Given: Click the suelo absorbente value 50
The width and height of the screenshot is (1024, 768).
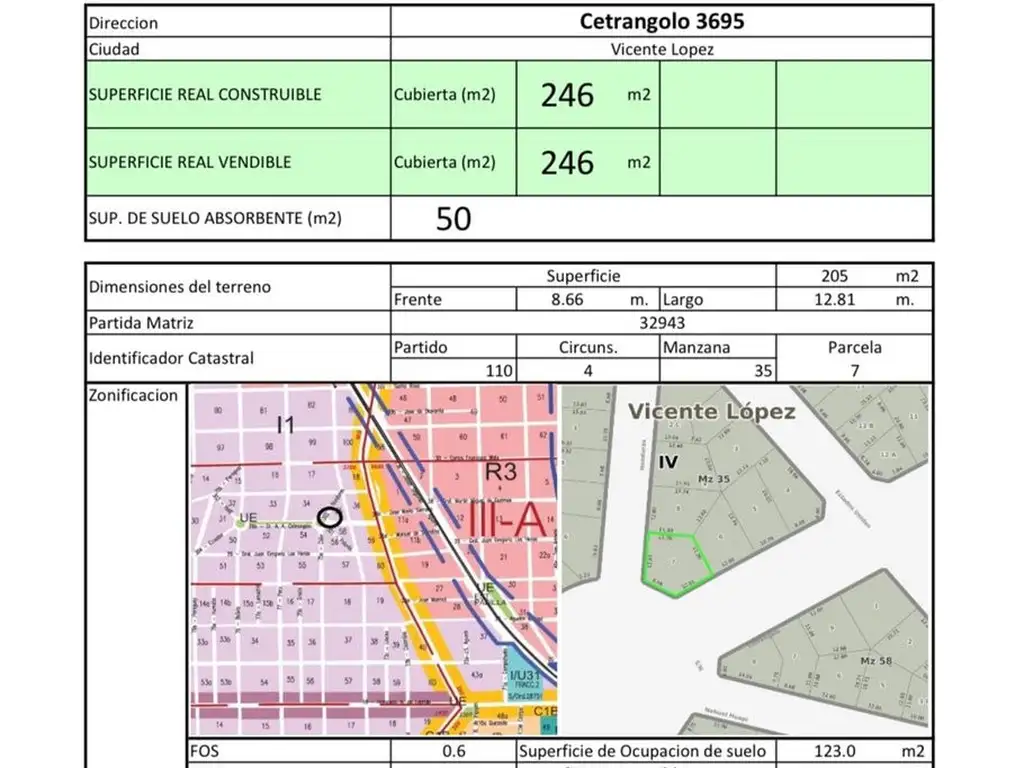Looking at the screenshot, I should click(x=453, y=218).
